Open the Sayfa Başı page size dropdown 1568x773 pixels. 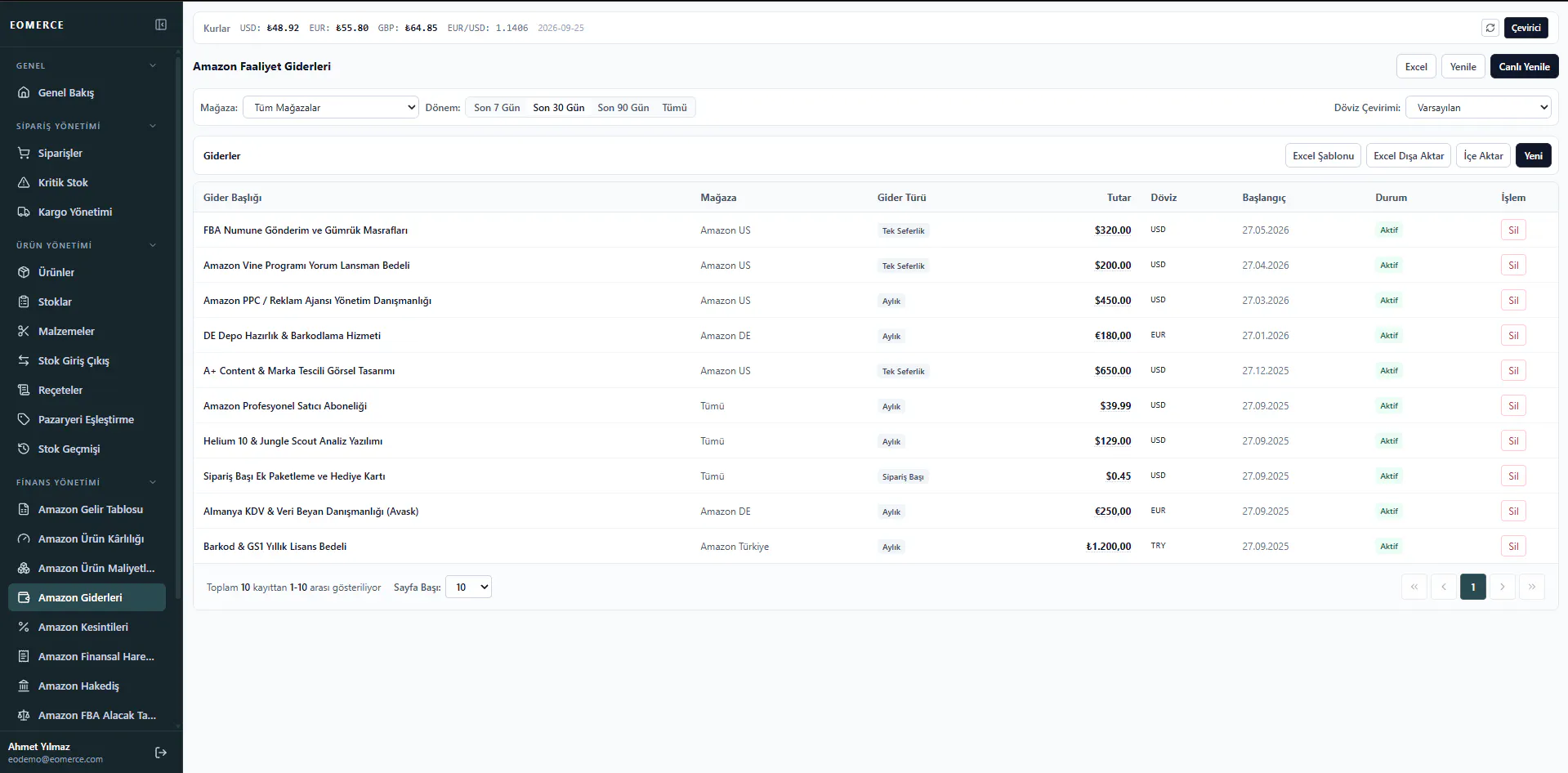point(468,587)
